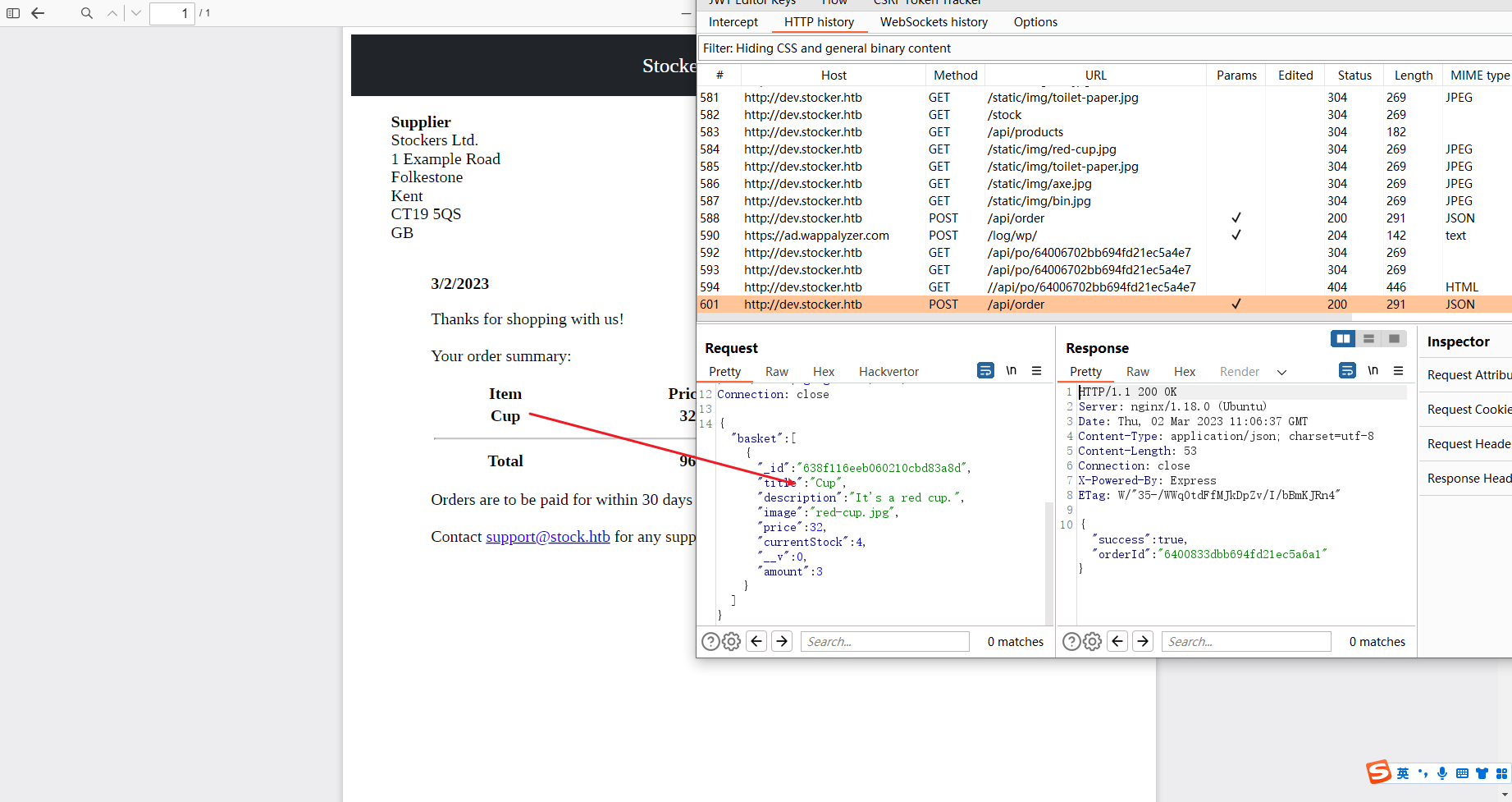Toggle the PDF viewer sidebar icon
Image resolution: width=1512 pixels, height=802 pixels.
[x=13, y=13]
